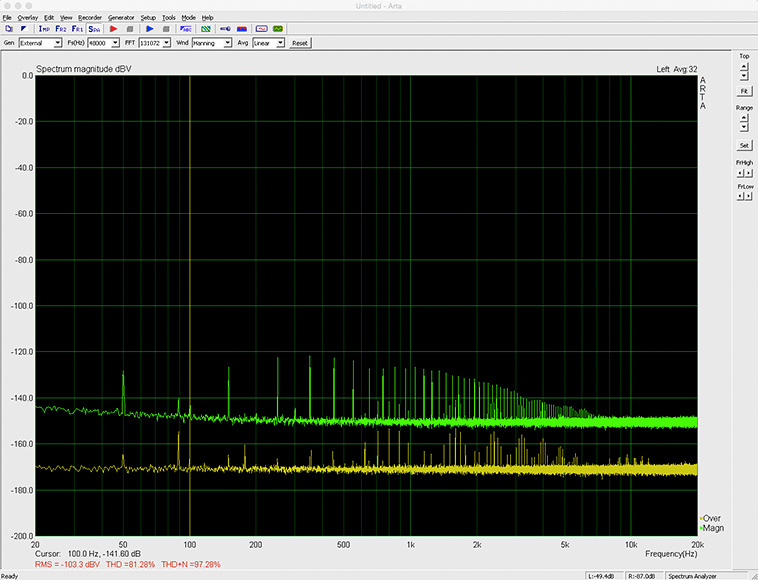The width and height of the screenshot is (758, 580).
Task: Click the Set button
Action: point(744,145)
